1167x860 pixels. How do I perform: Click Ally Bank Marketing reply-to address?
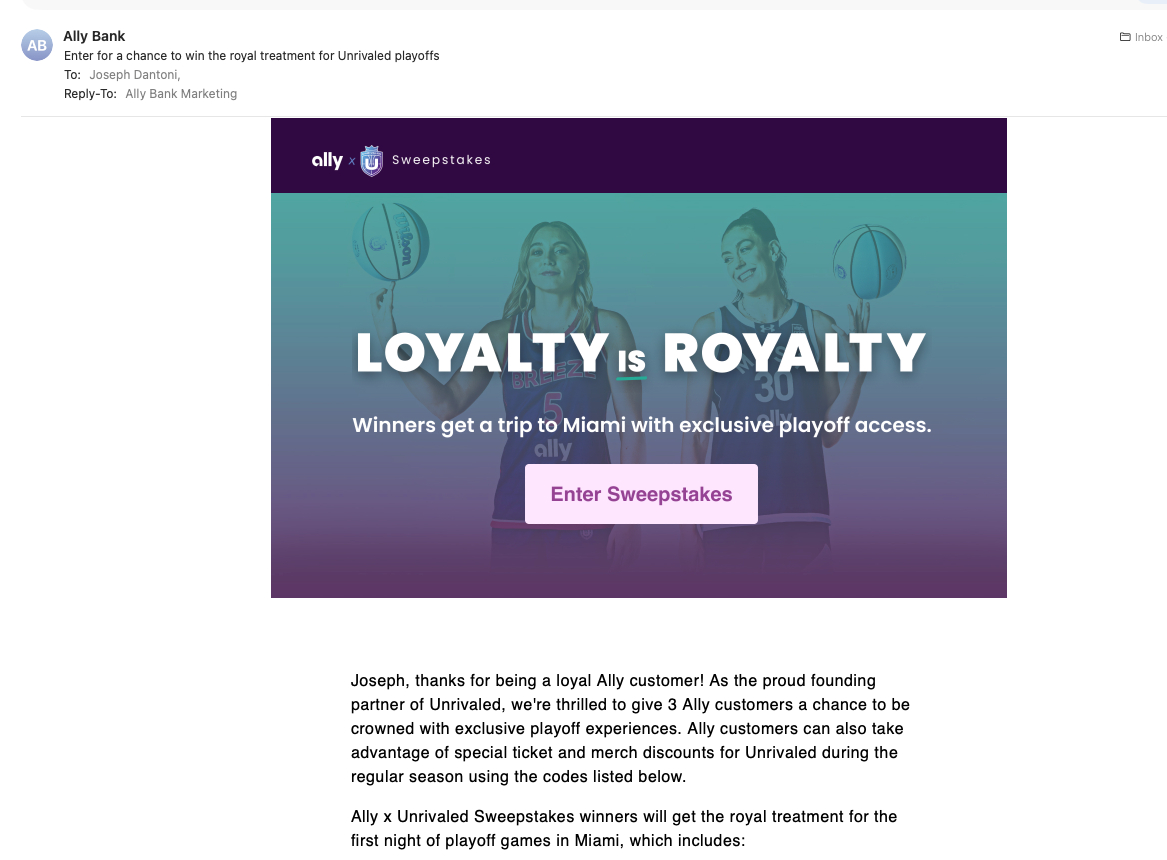(181, 94)
